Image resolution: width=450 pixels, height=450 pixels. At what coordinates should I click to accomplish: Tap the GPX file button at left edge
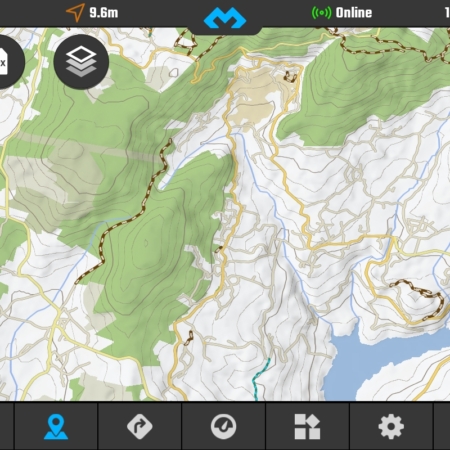[7, 62]
